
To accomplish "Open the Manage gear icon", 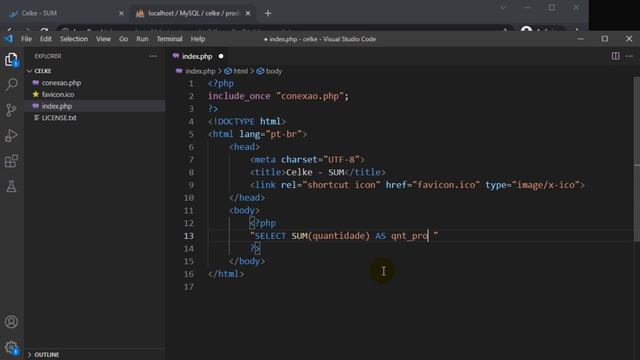I will (x=11, y=347).
